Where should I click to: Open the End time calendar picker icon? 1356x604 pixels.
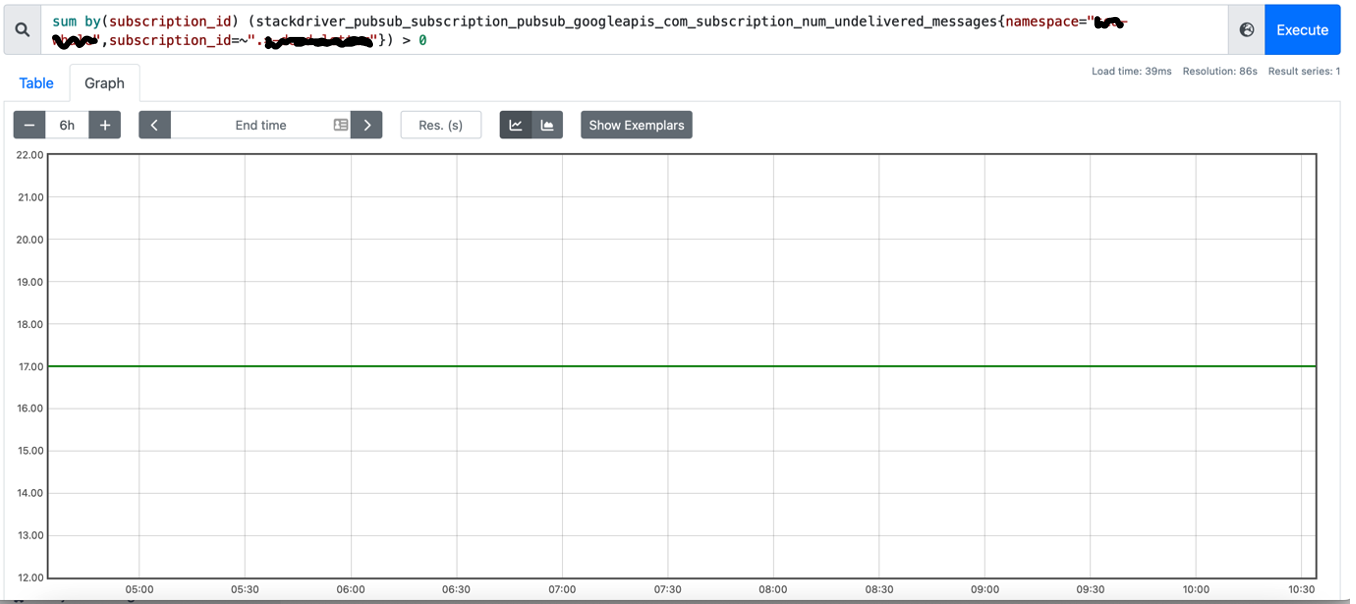coord(340,124)
